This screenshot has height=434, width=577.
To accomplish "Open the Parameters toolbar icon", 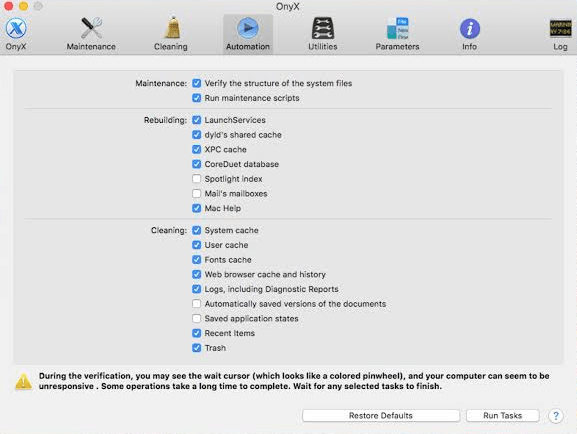I will click(398, 28).
